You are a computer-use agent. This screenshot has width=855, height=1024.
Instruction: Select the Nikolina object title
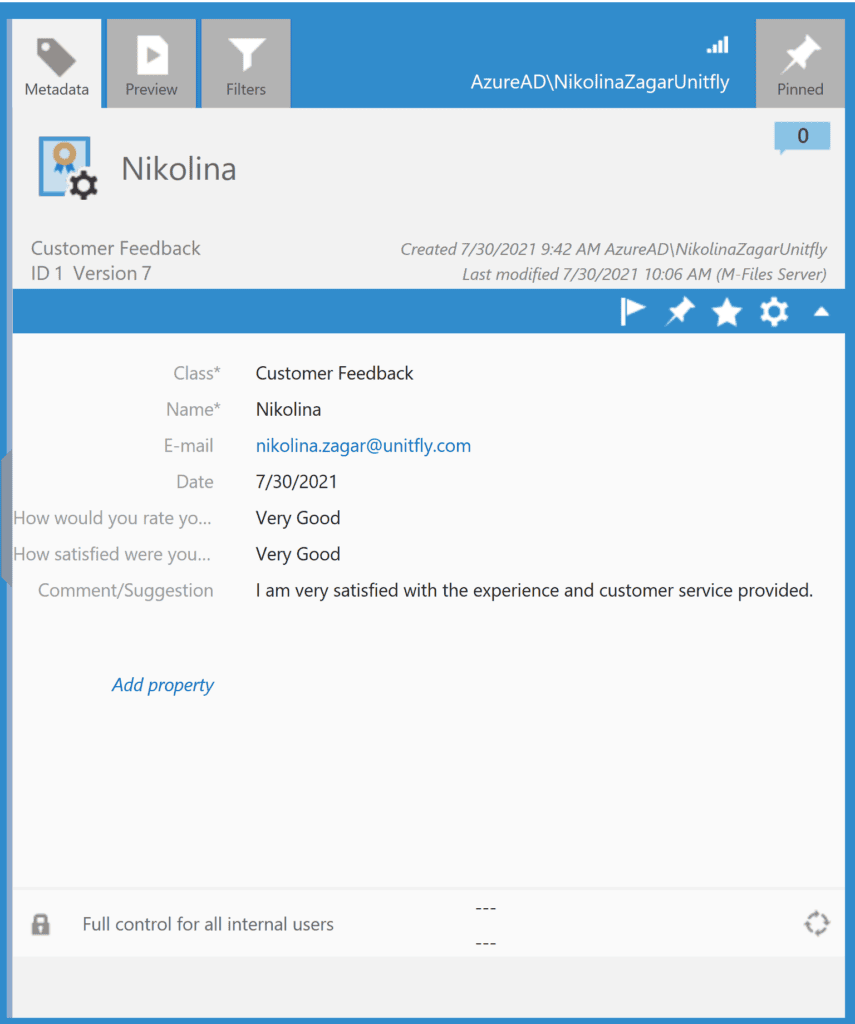click(179, 169)
